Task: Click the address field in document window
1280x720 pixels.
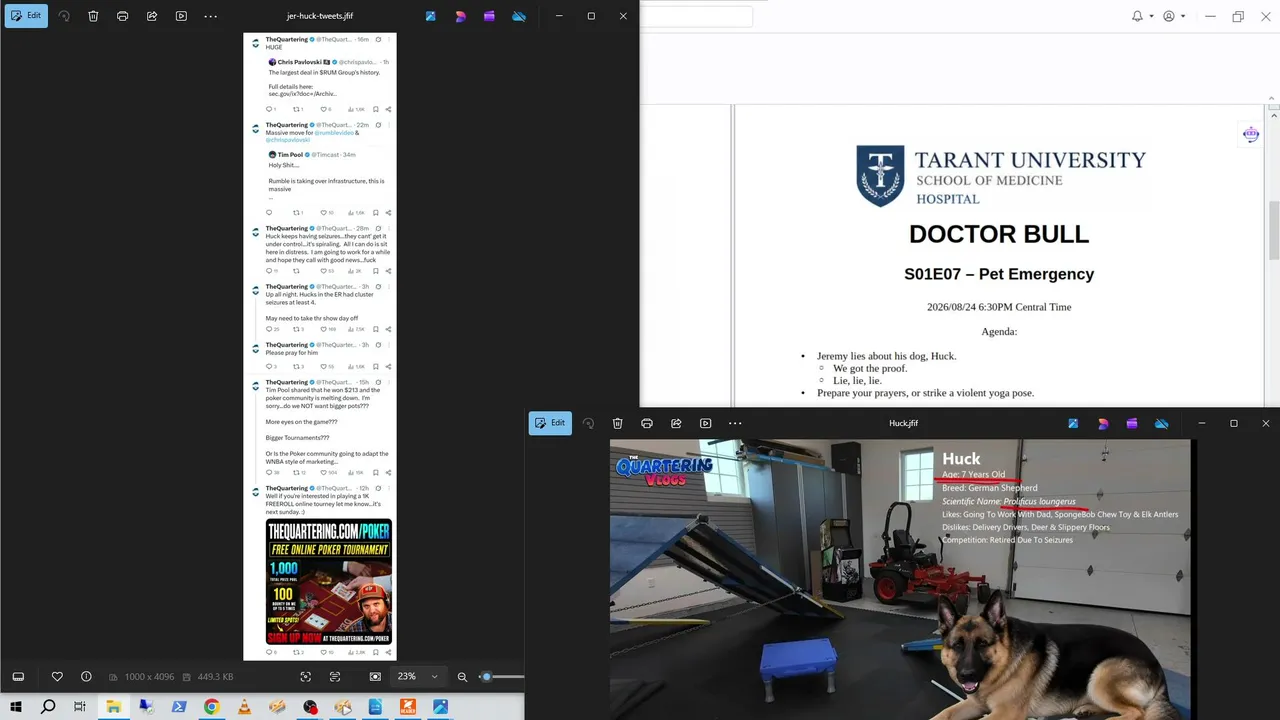Action: point(696,16)
